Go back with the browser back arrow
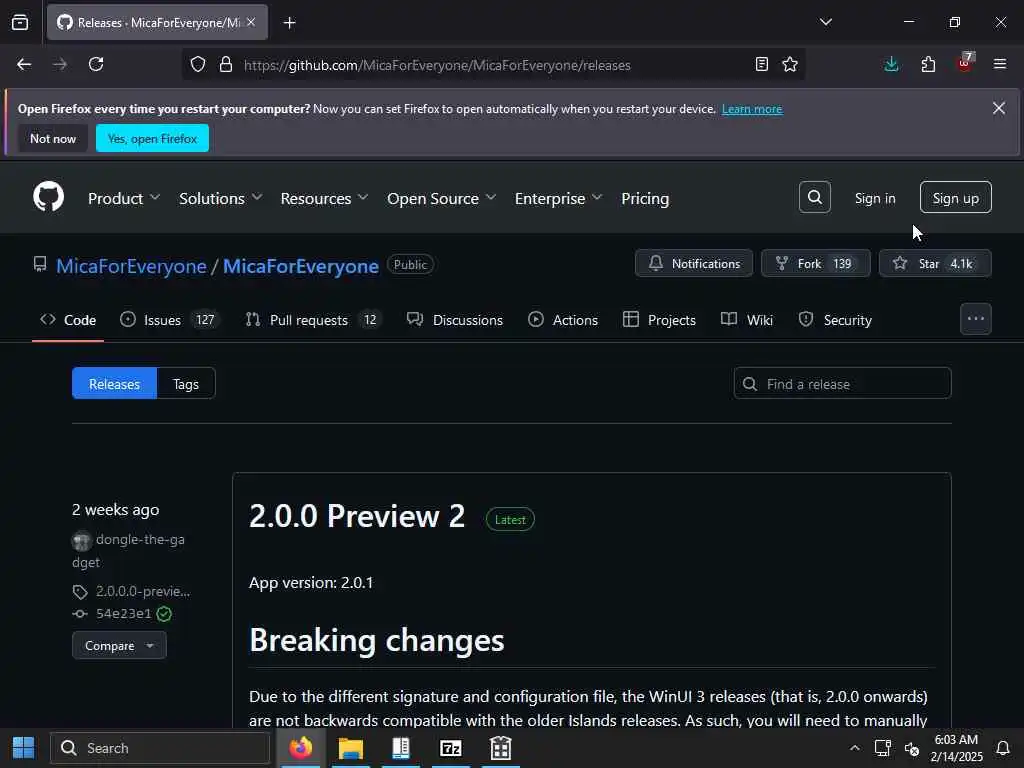 [24, 64]
